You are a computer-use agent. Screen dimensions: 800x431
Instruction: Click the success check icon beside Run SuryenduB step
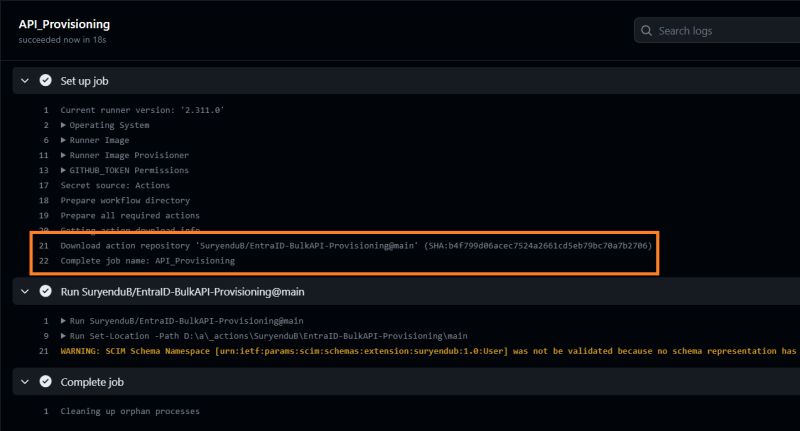tap(45, 291)
